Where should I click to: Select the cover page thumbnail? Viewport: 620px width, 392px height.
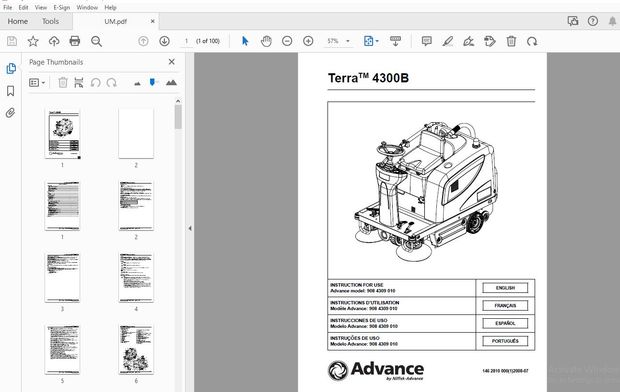coord(62,134)
